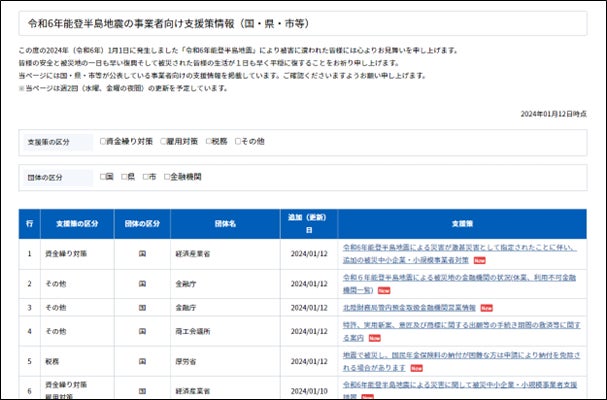This screenshot has width=607, height=400.
Task: Check the 県 organization checkbox
Action: coord(124,177)
